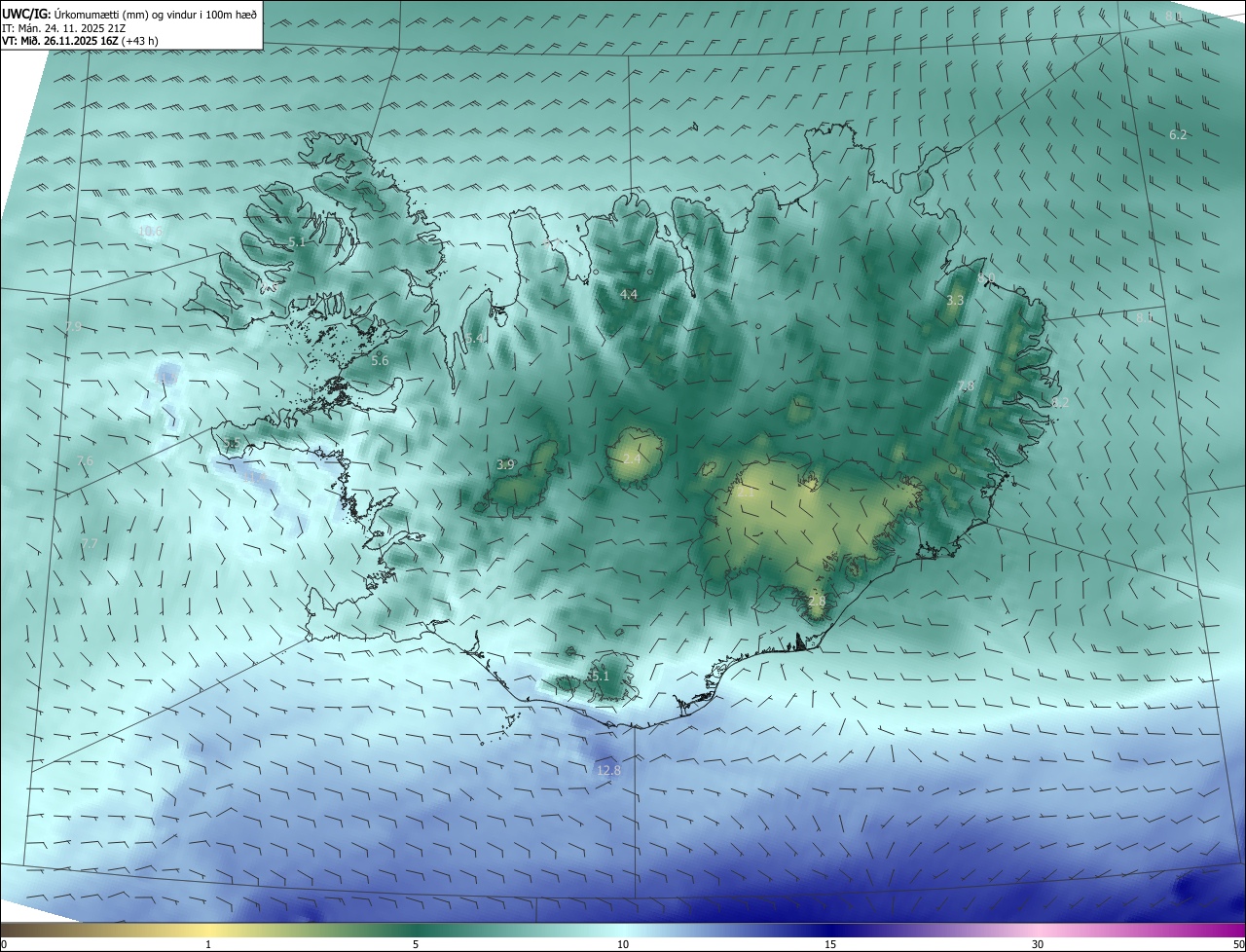Click the legend tick labeled 5
Viewport: 1246px width, 952px height.
416,945
